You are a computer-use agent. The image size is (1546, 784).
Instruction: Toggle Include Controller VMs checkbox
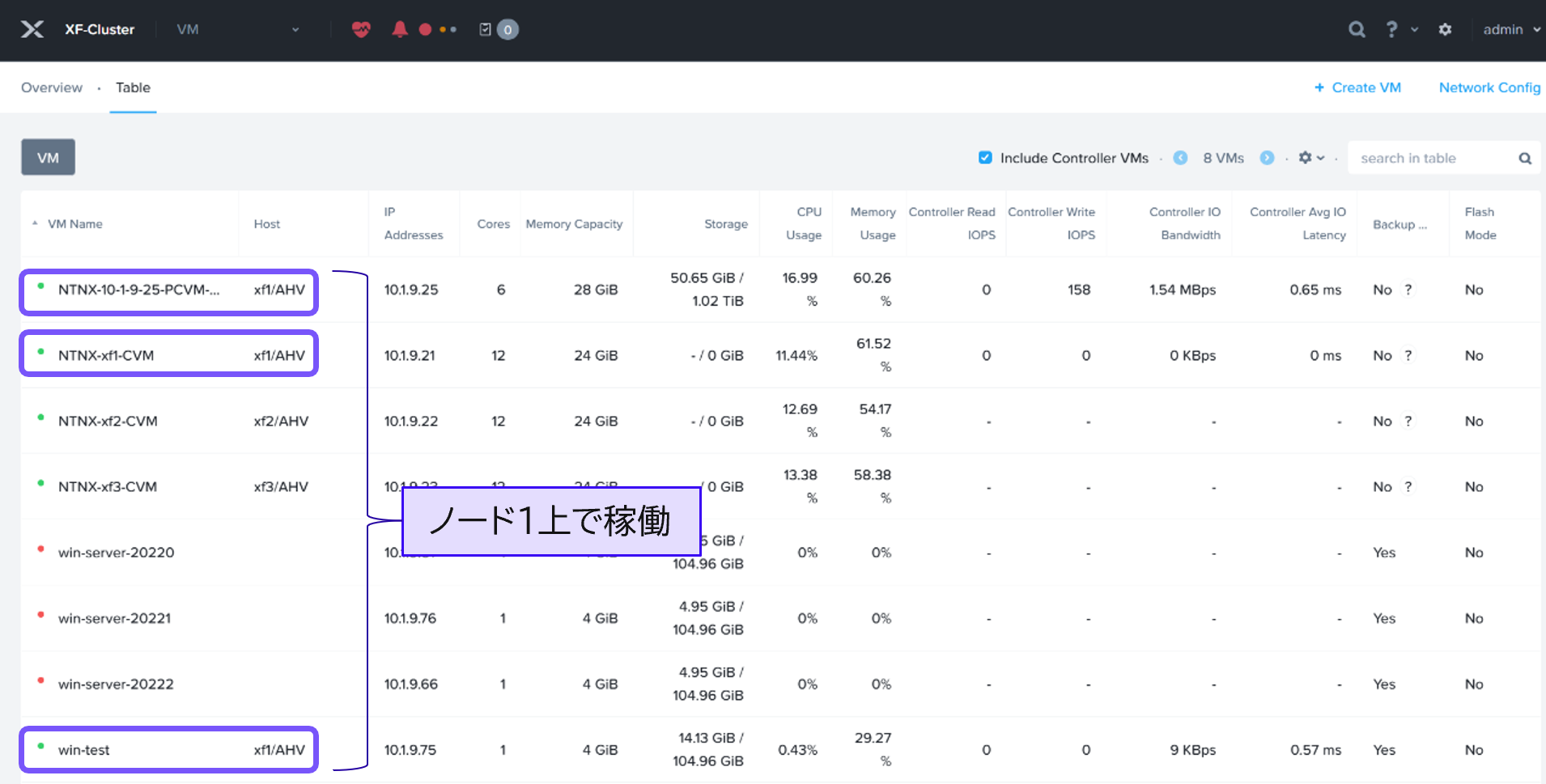point(985,158)
